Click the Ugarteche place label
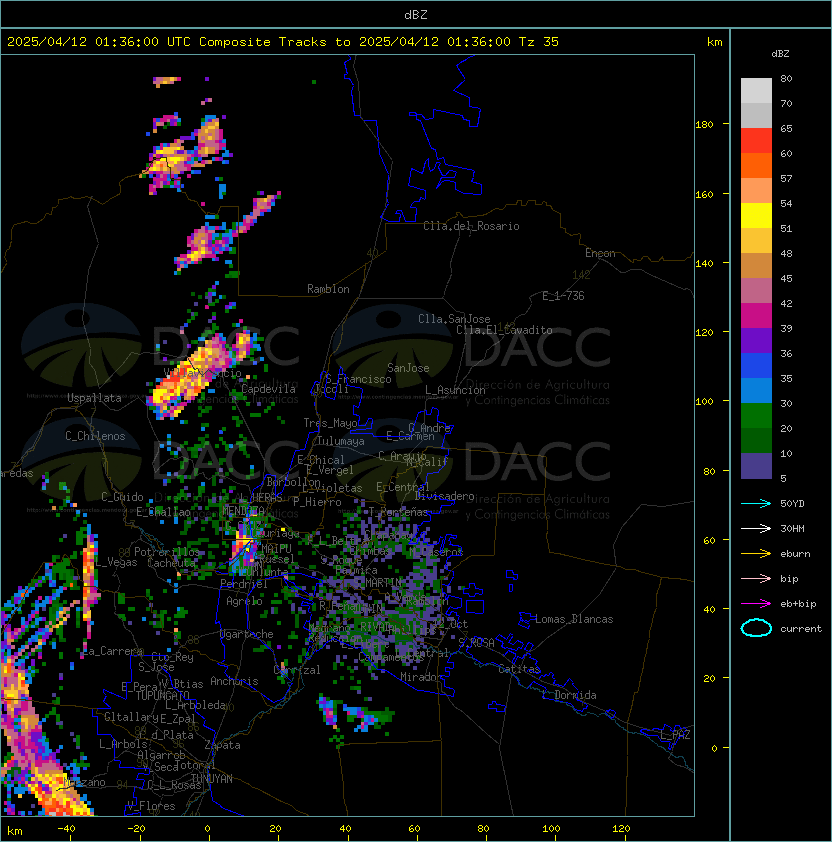Viewport: 832px width, 842px height. [x=247, y=634]
